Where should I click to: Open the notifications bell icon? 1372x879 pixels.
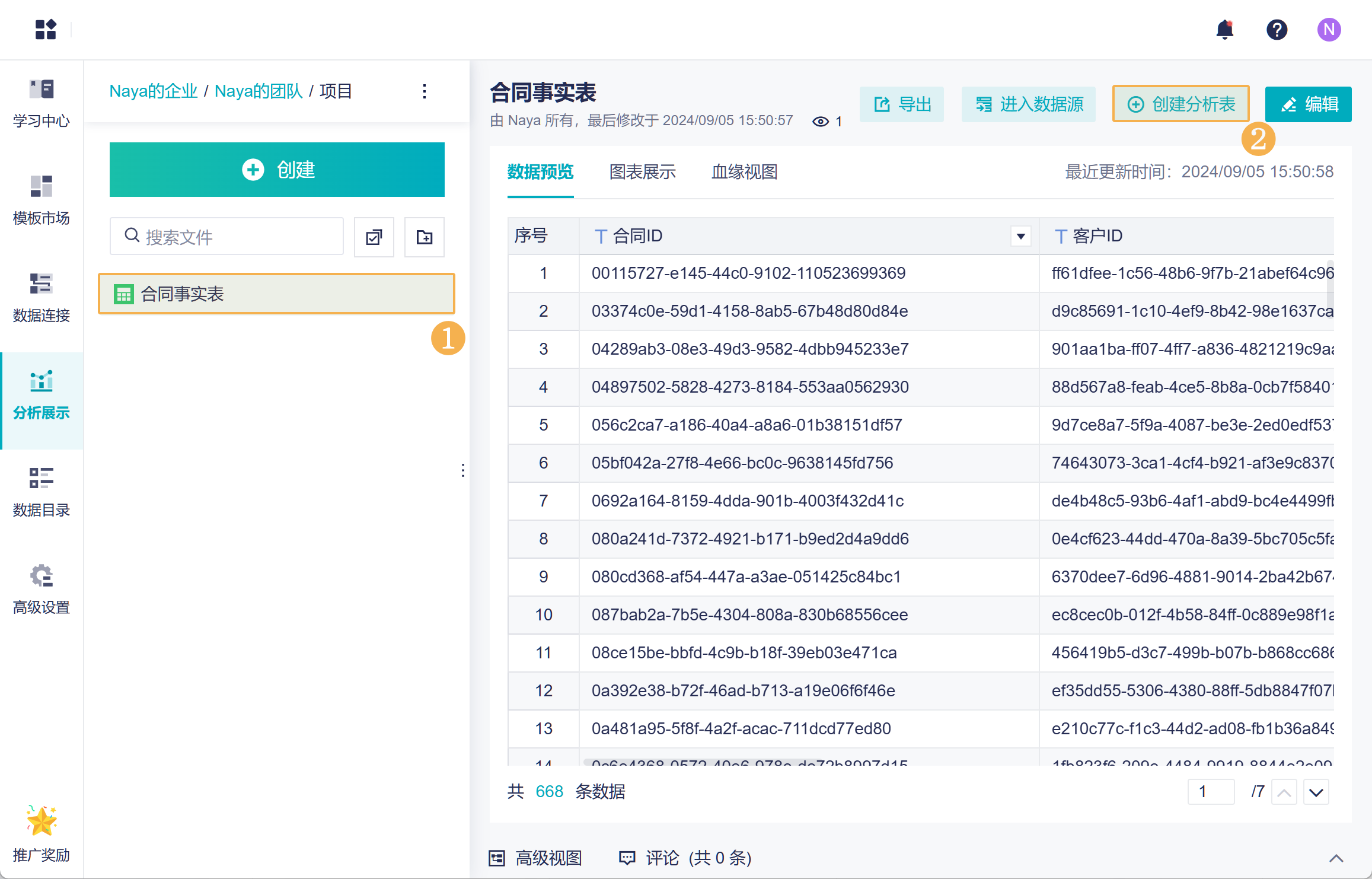(1224, 30)
